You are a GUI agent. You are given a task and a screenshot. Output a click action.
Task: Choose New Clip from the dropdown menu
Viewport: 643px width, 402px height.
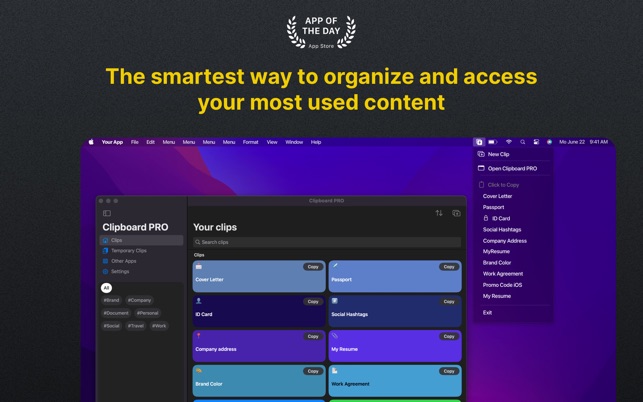(498, 154)
